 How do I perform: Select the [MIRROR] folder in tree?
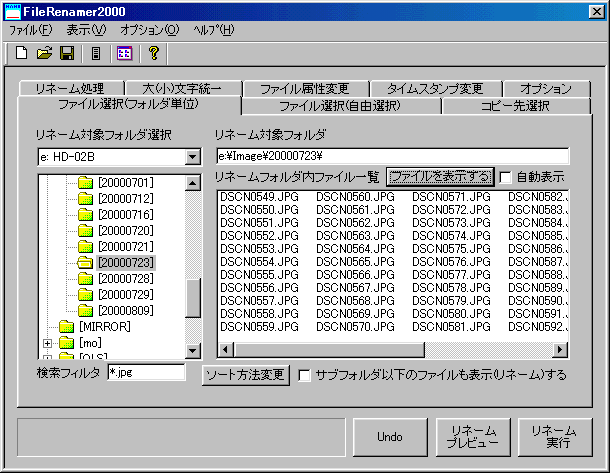(x=105, y=326)
